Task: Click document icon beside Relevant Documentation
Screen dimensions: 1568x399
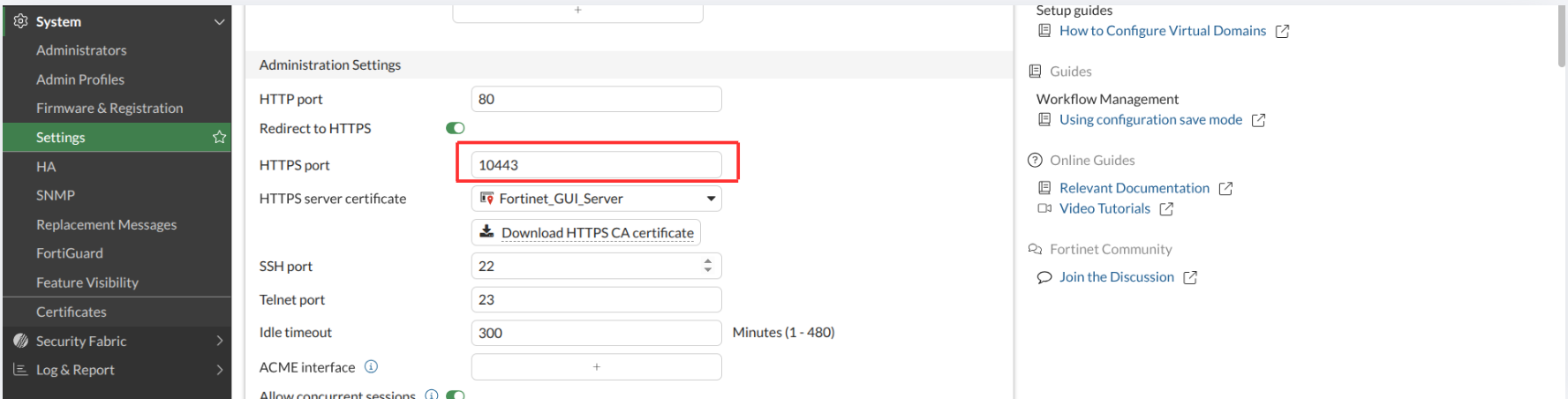Action: 1044,188
